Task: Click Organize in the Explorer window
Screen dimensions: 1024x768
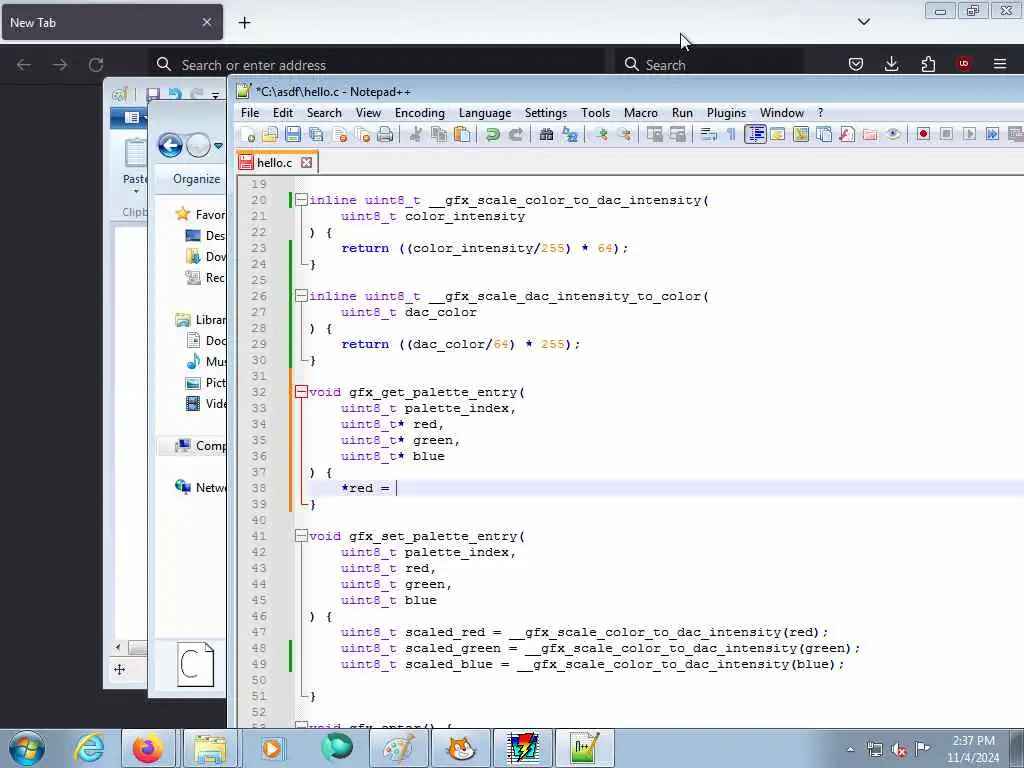Action: pos(197,179)
